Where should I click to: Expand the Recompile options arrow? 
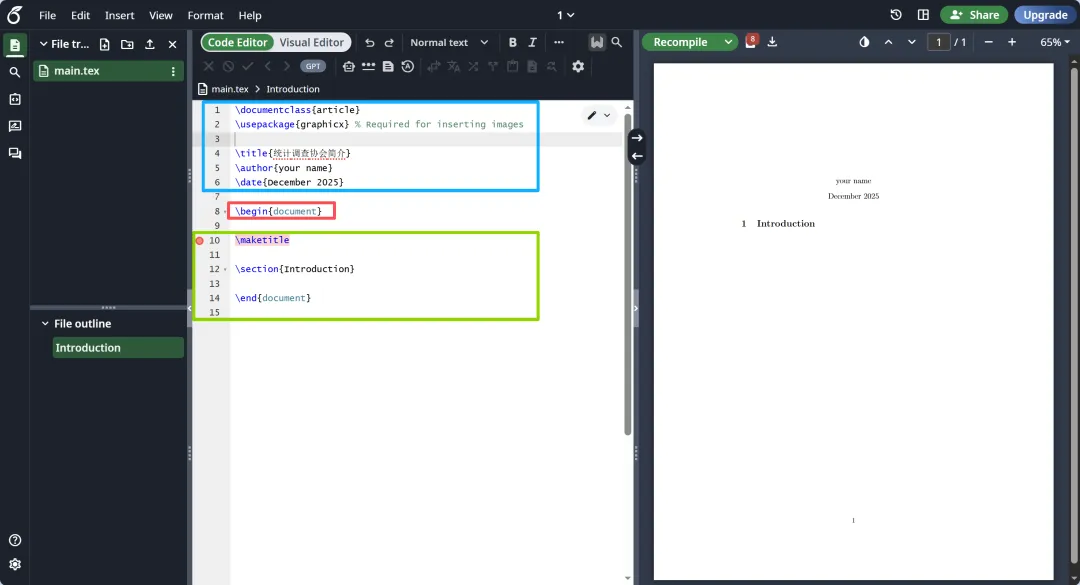point(728,42)
